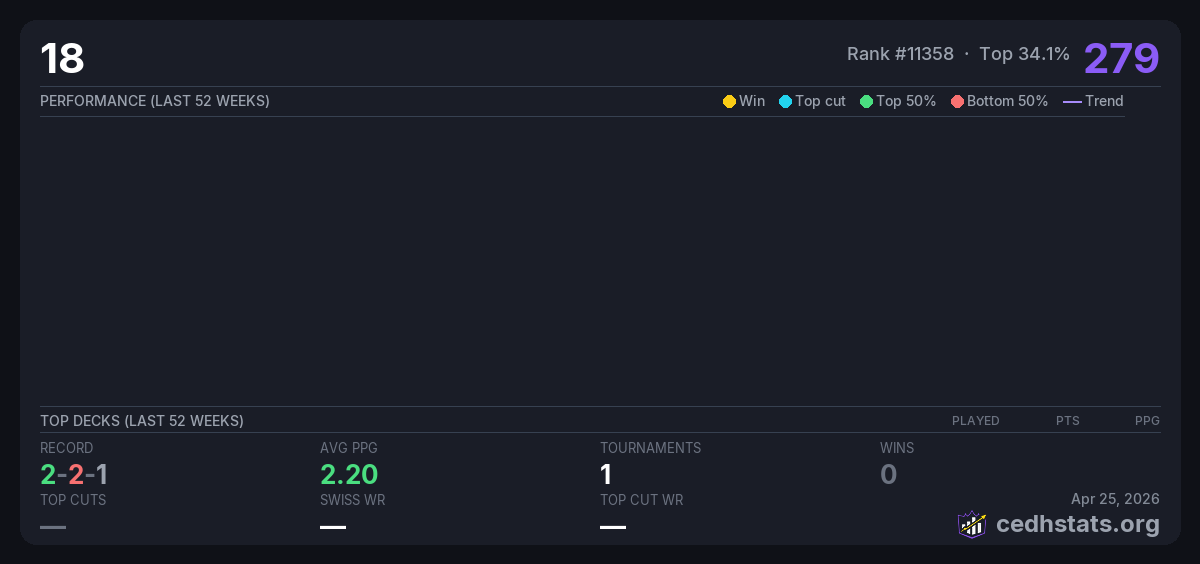Click the green Top 50% legend dot
Viewport: 1200px width, 564px height.
tap(866, 101)
